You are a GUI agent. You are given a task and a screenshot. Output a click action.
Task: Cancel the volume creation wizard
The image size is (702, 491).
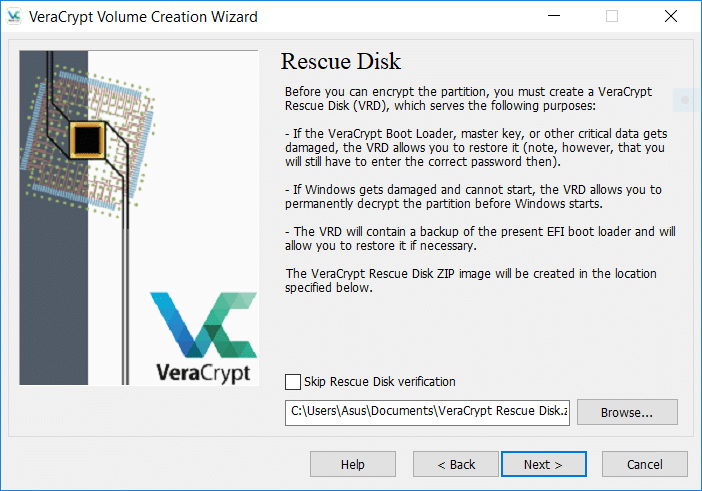(x=645, y=464)
